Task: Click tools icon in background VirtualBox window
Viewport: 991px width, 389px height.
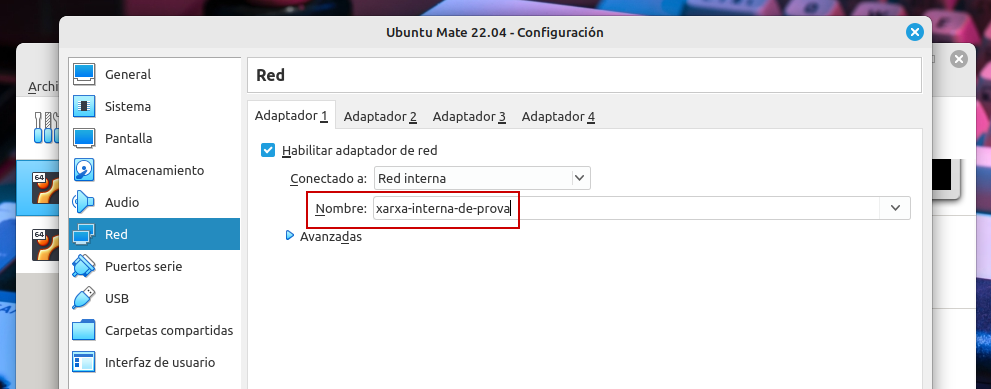Action: (46, 127)
